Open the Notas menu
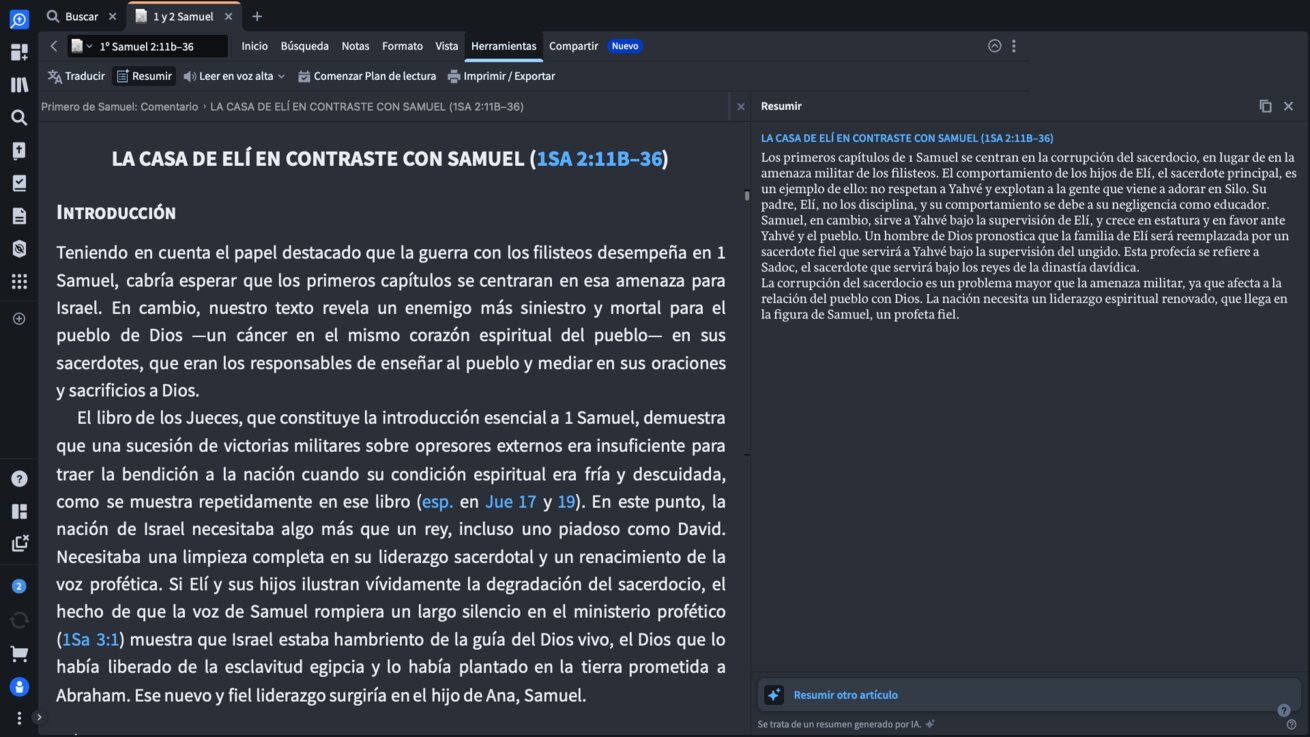Viewport: 1310px width, 737px height. (x=355, y=46)
